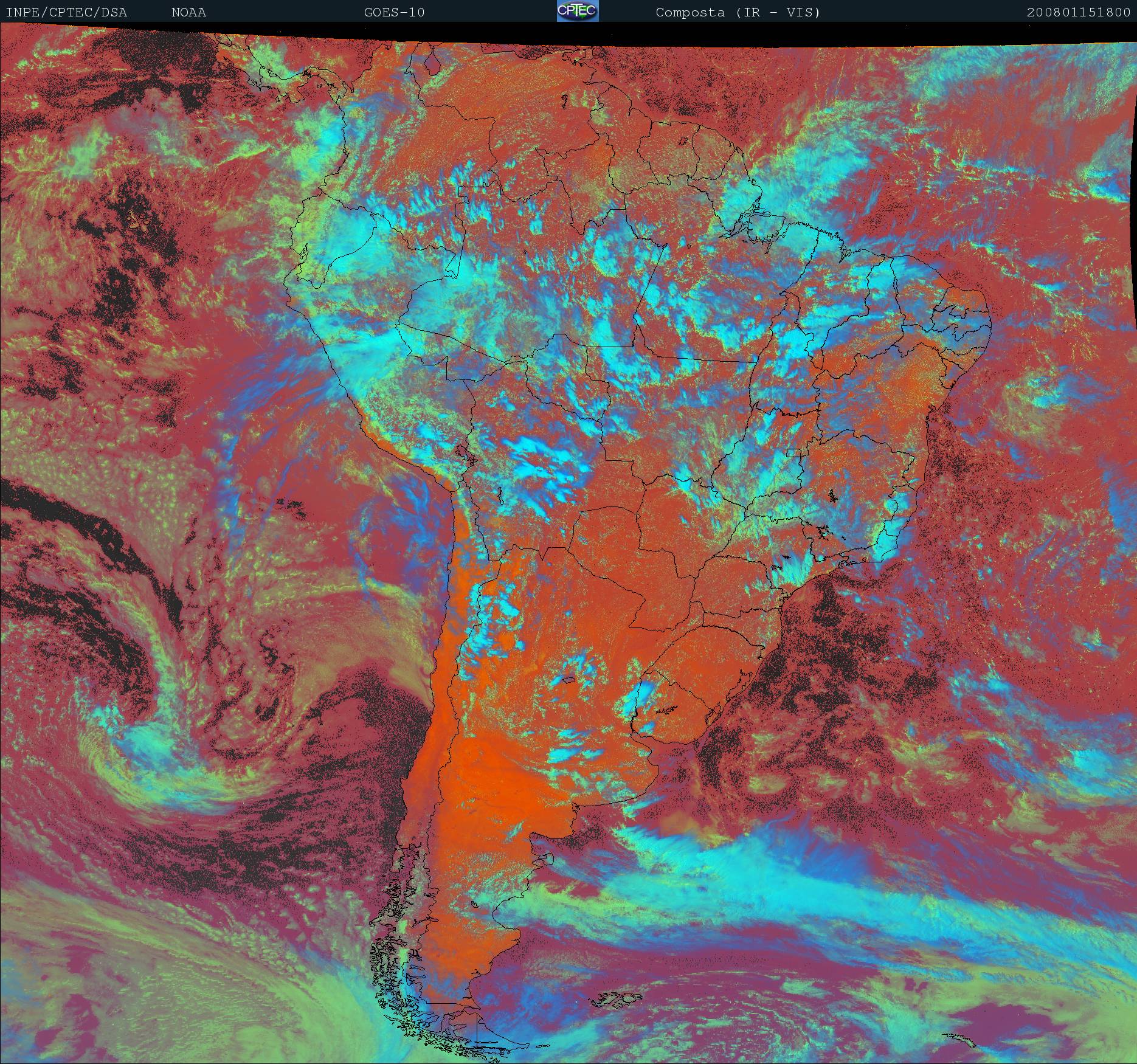Screen dimensions: 1137x1064
Task: Click the CPTEC logo in the header
Action: tap(578, 11)
